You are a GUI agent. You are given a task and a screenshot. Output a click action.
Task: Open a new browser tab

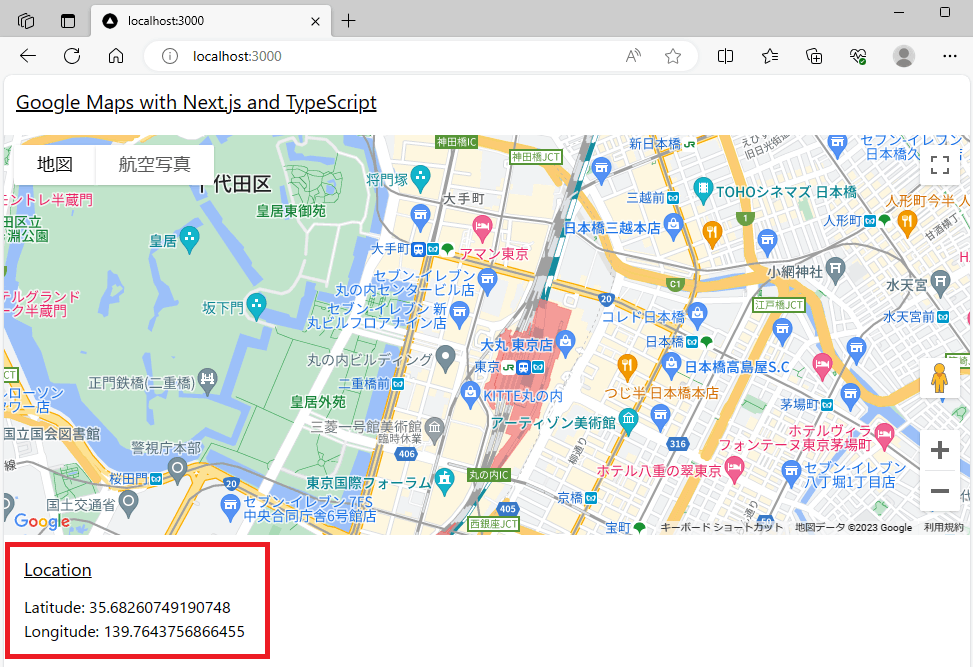click(349, 21)
